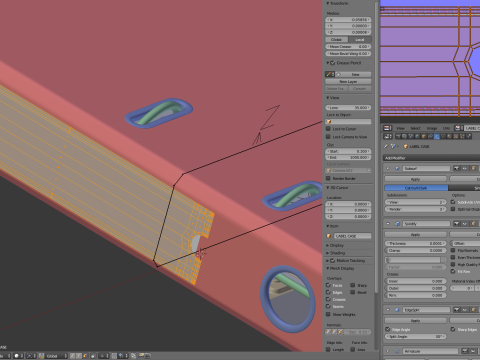The height and width of the screenshot is (360, 480).
Task: Click the Solidify modifier type icon
Action: pyautogui.click(x=397, y=224)
